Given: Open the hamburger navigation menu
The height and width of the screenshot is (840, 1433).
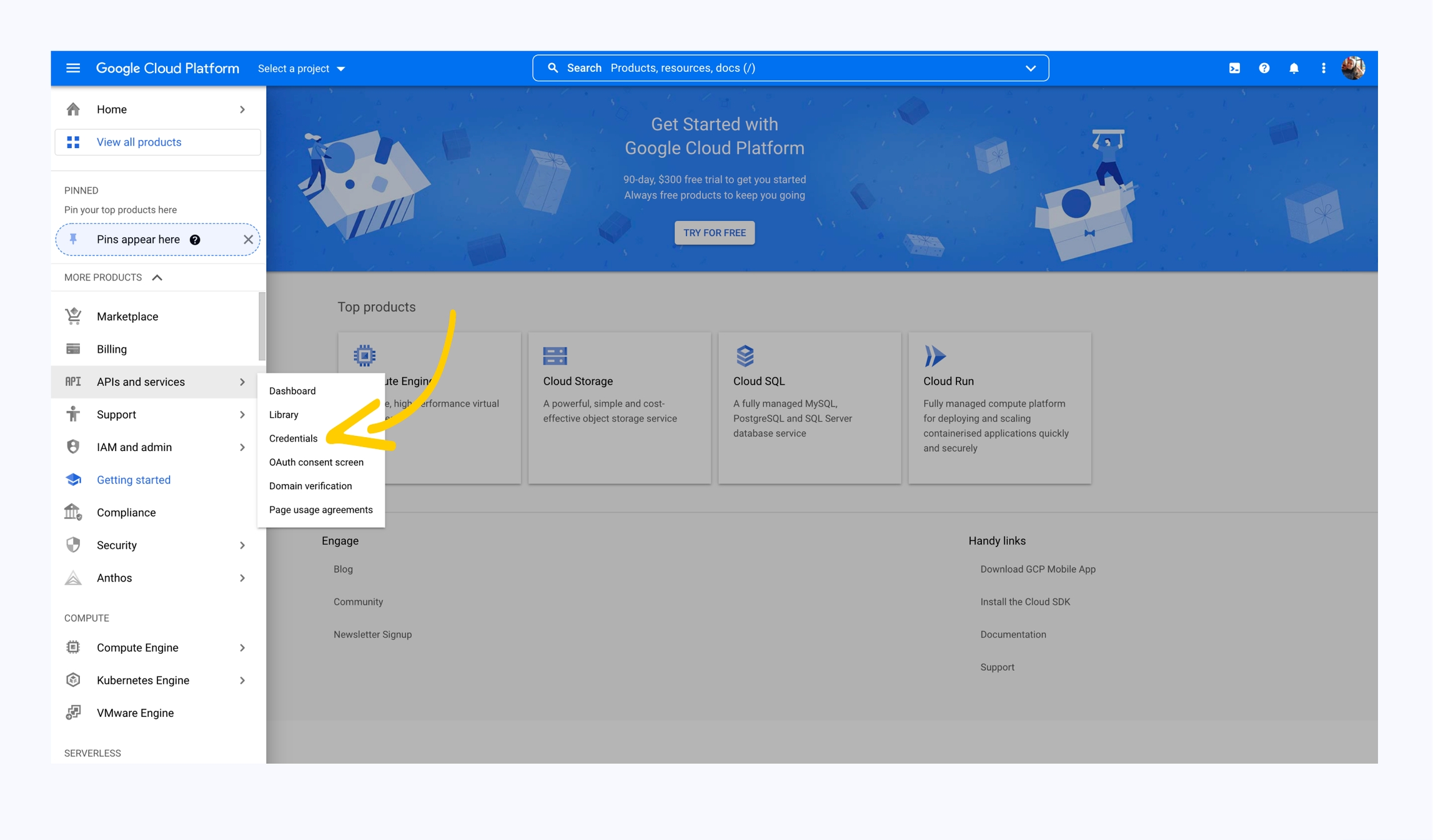Looking at the screenshot, I should click(x=73, y=68).
